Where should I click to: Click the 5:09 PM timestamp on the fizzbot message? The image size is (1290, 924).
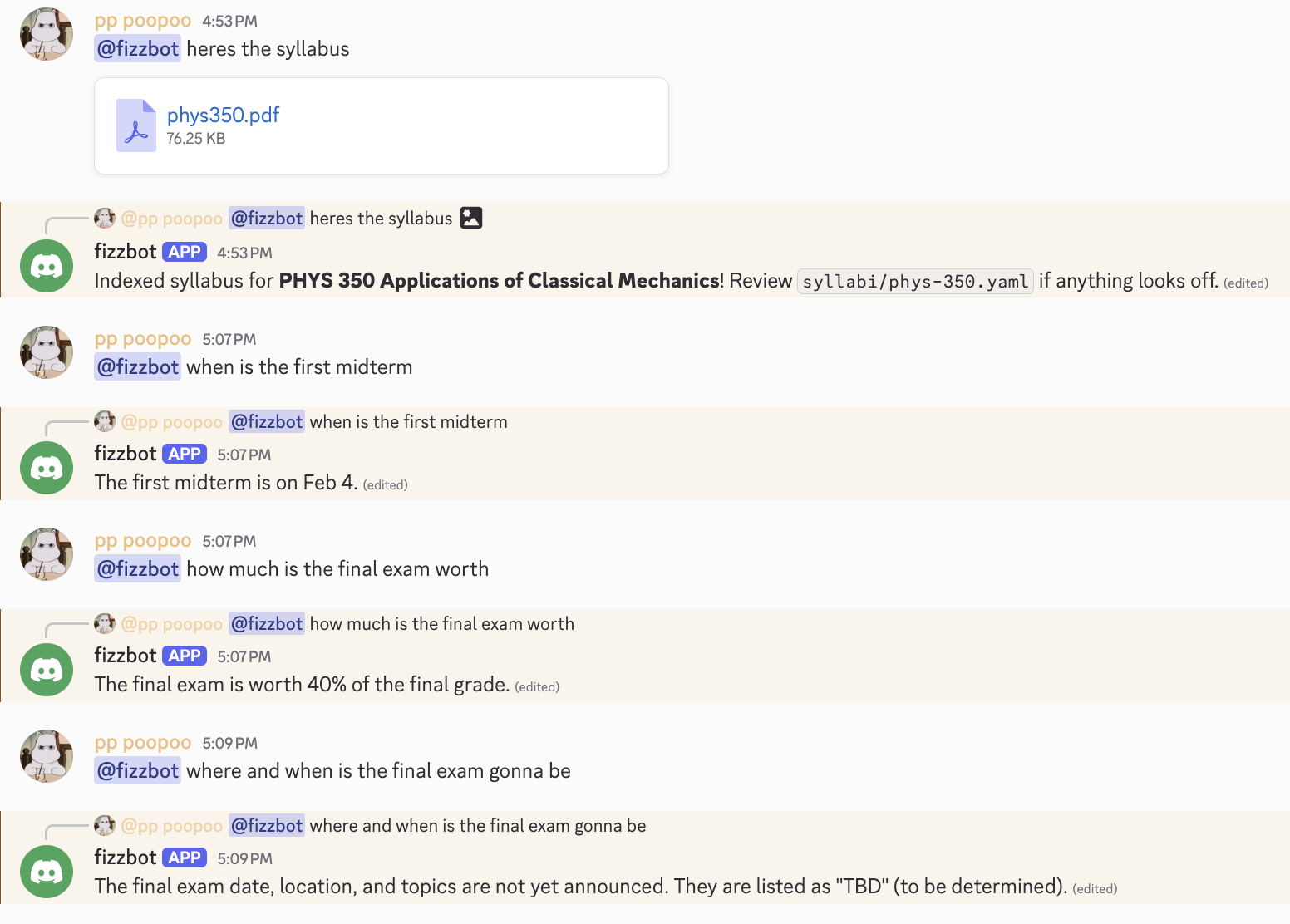point(244,858)
